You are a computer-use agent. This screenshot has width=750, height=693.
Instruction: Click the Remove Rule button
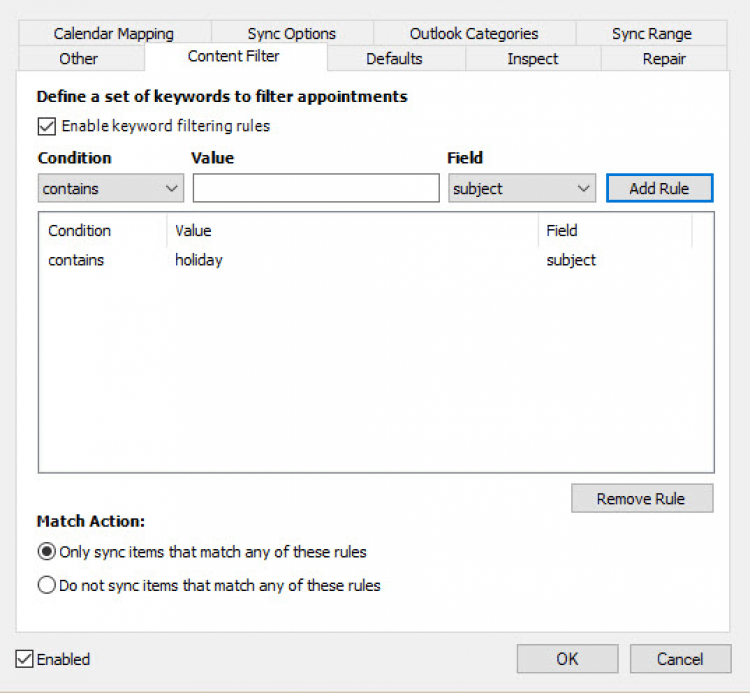click(642, 499)
